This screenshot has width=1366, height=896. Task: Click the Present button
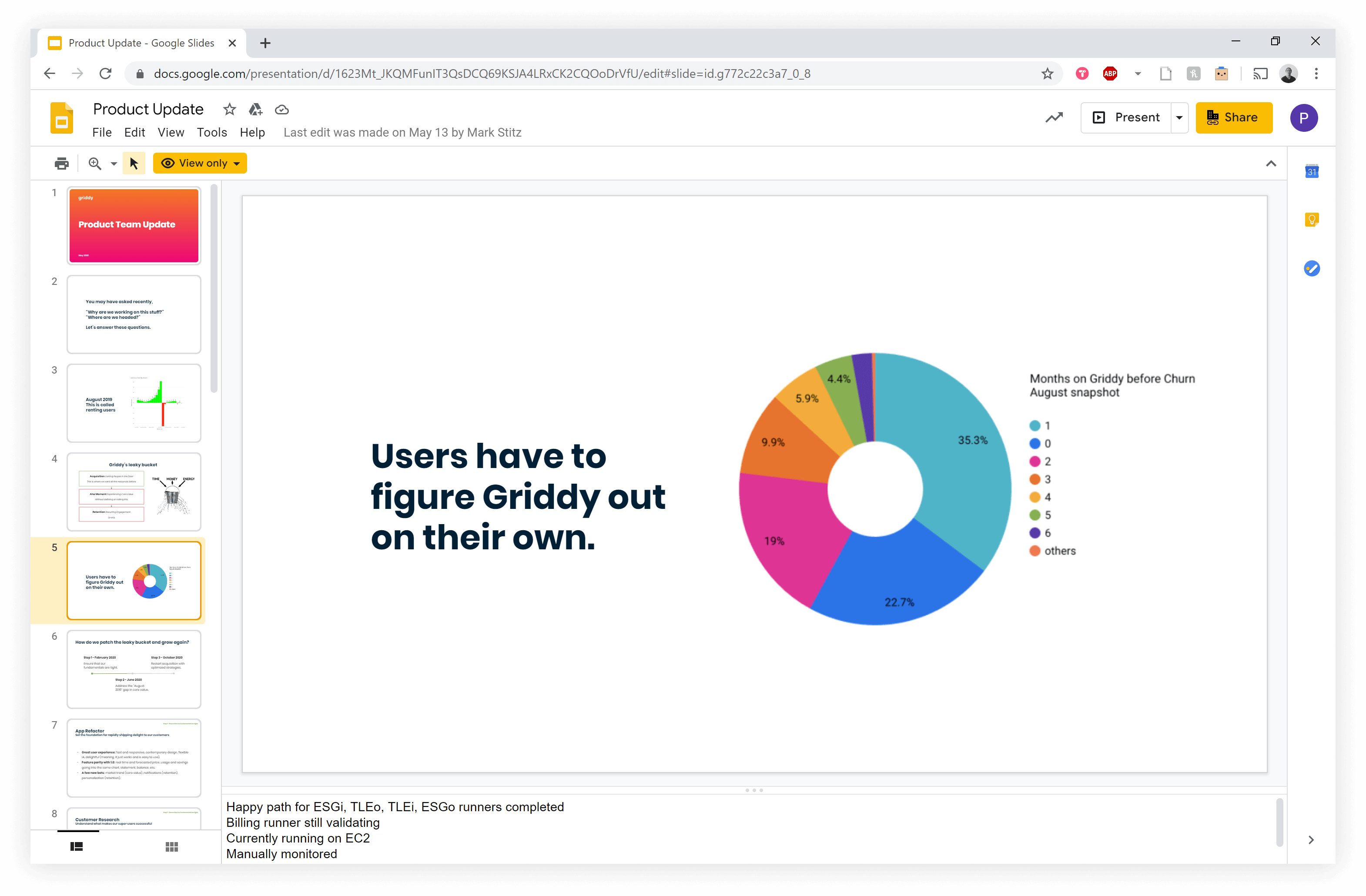[1127, 118]
